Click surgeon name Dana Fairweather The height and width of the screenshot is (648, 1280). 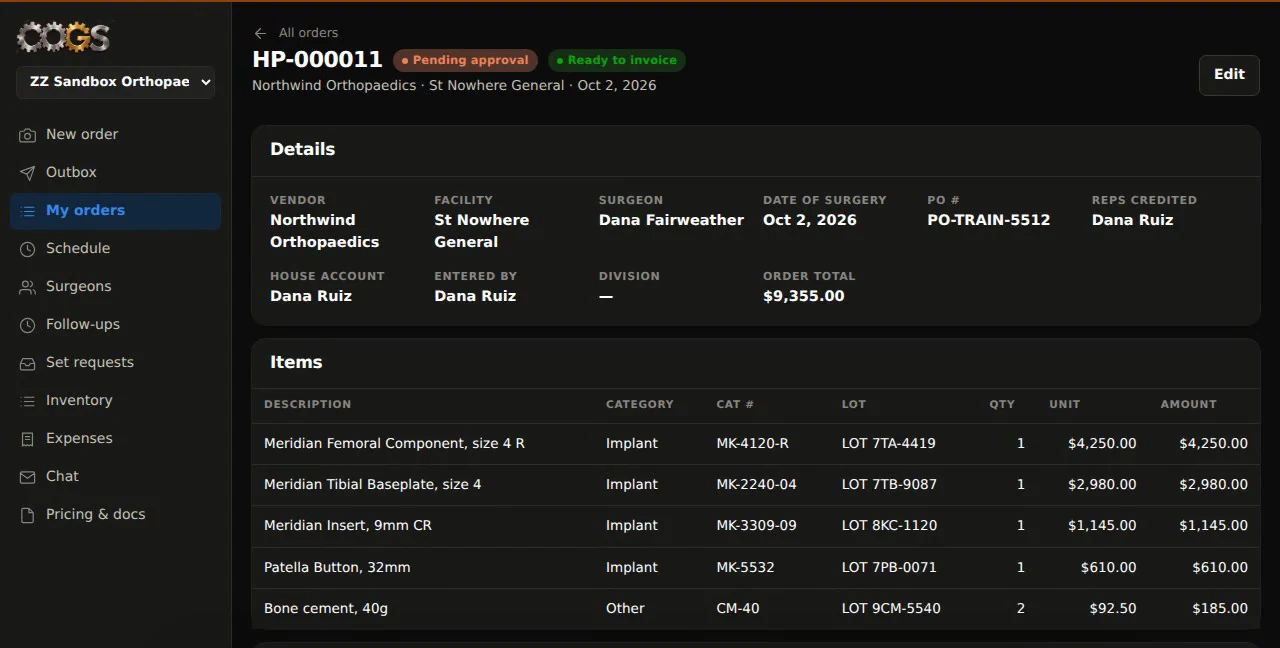click(671, 220)
